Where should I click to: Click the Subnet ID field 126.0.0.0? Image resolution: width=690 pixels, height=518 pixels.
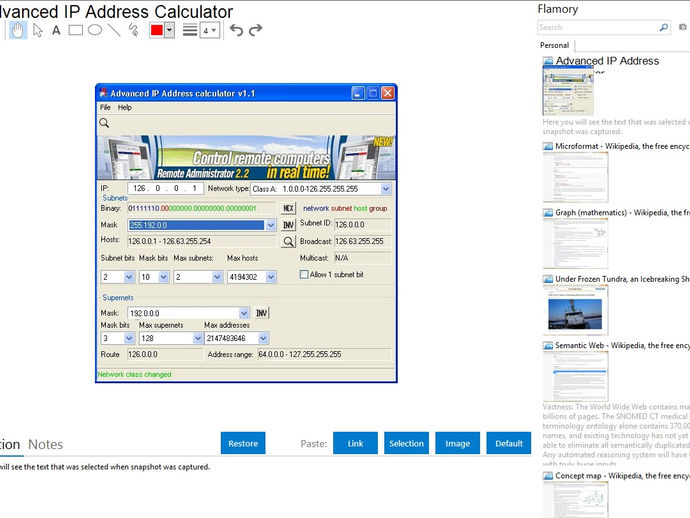tap(362, 225)
